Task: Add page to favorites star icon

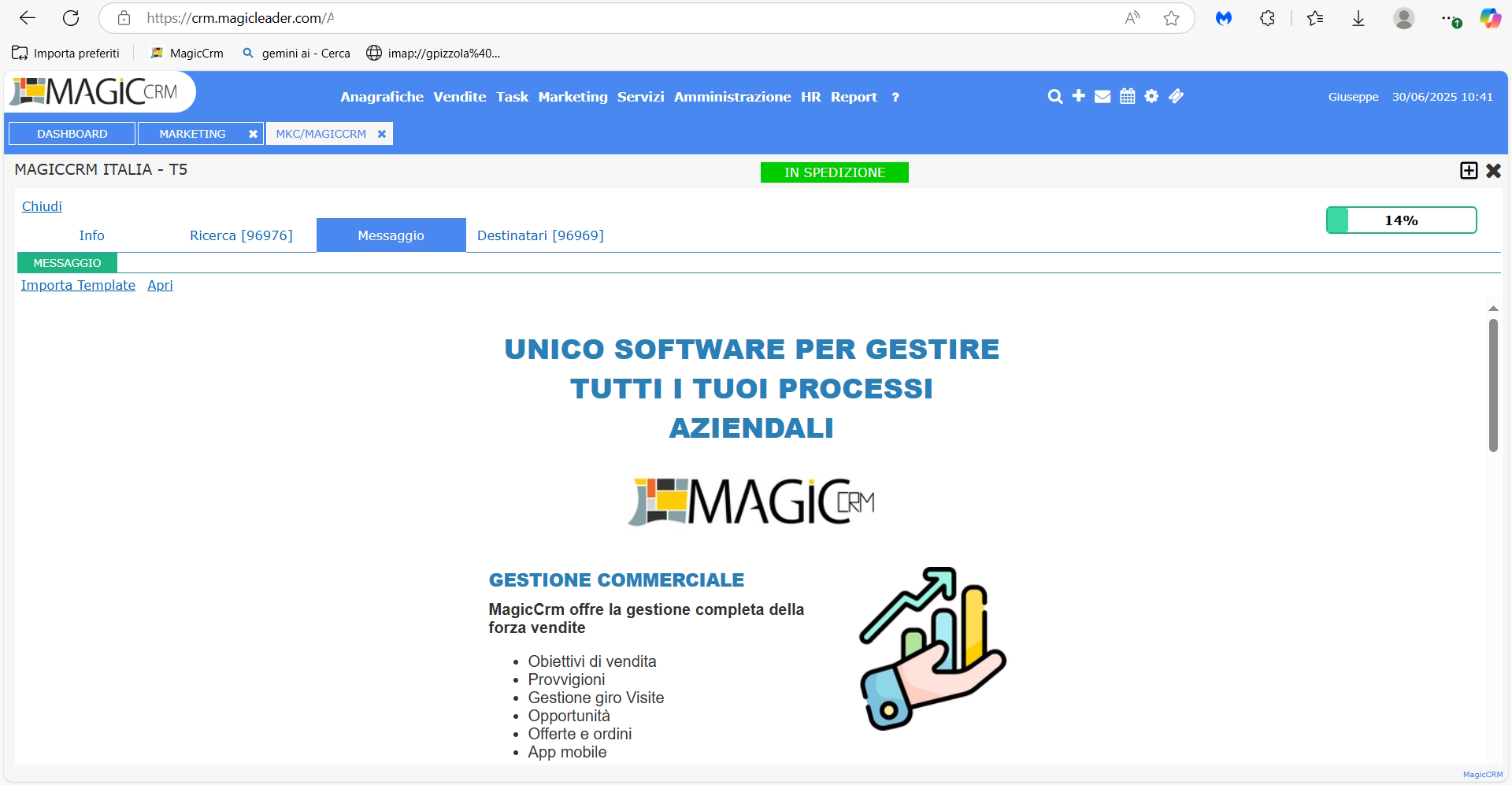Action: [x=1171, y=18]
